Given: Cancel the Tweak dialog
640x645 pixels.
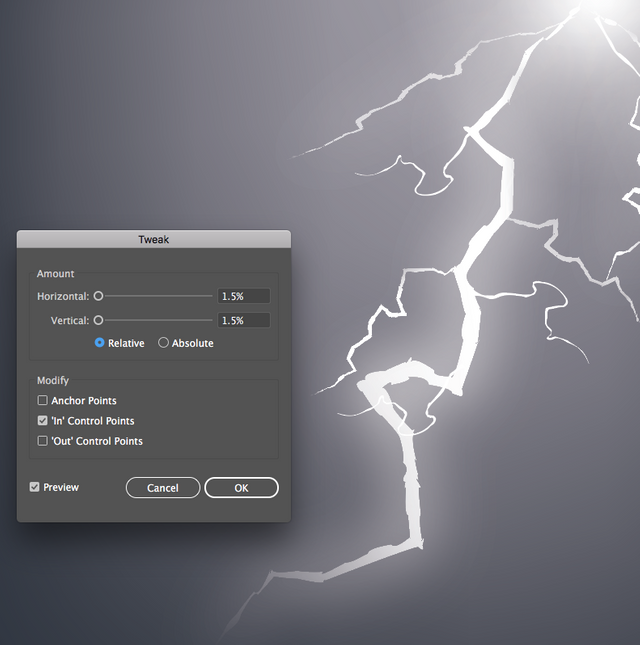Looking at the screenshot, I should 163,487.
